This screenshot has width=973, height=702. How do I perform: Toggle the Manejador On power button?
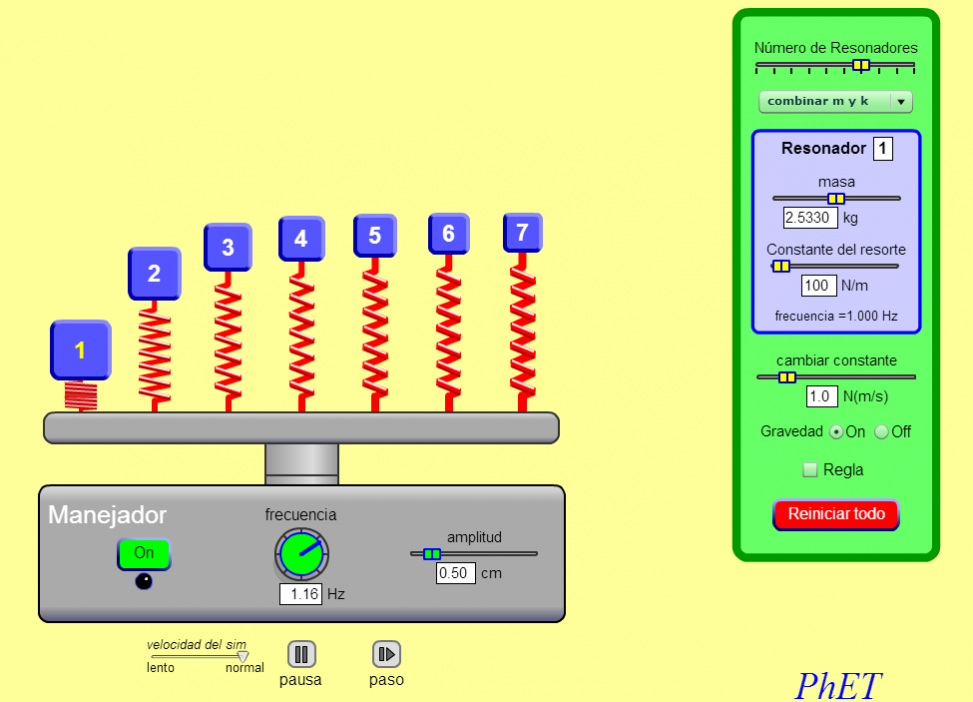click(x=144, y=553)
